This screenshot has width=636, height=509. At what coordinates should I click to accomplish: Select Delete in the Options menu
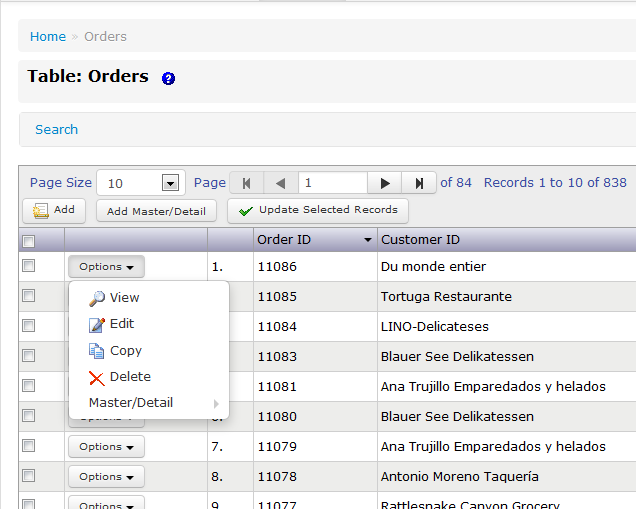(x=129, y=377)
